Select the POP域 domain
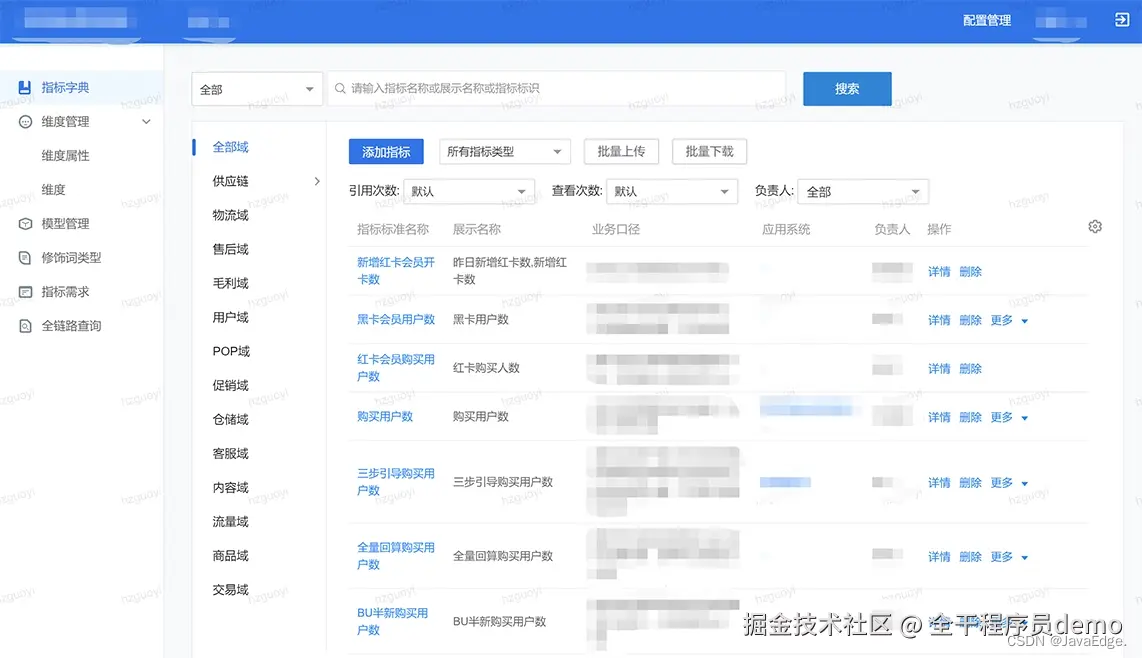1142x658 pixels. [231, 351]
